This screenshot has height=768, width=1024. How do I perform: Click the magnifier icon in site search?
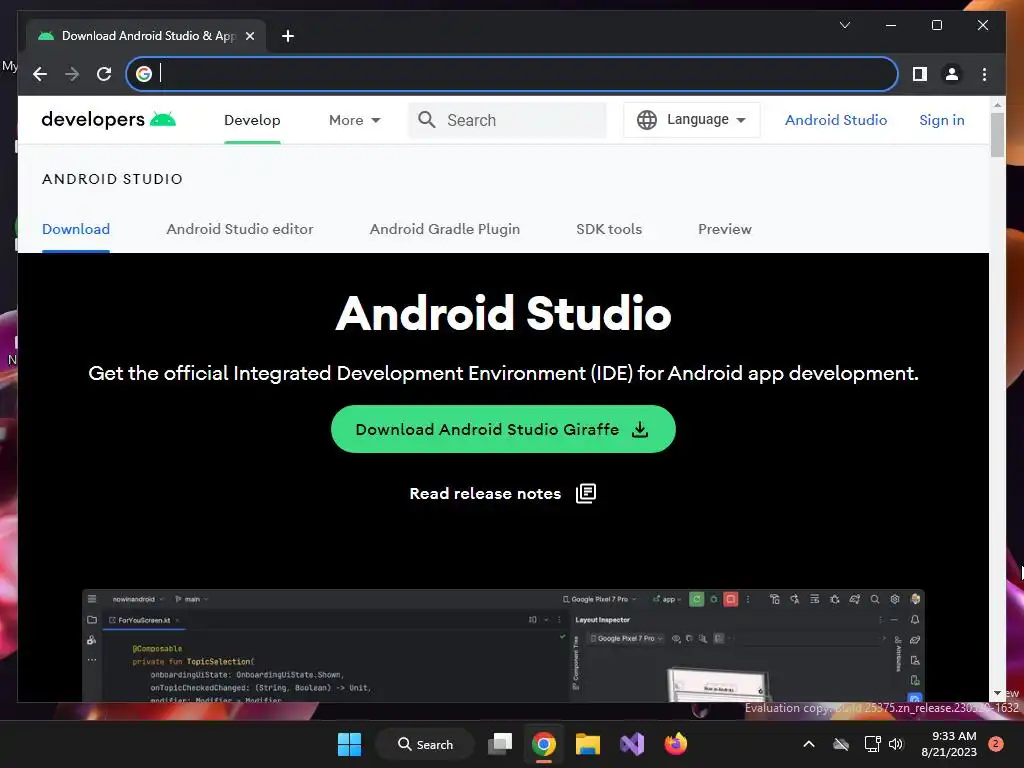pyautogui.click(x=426, y=120)
